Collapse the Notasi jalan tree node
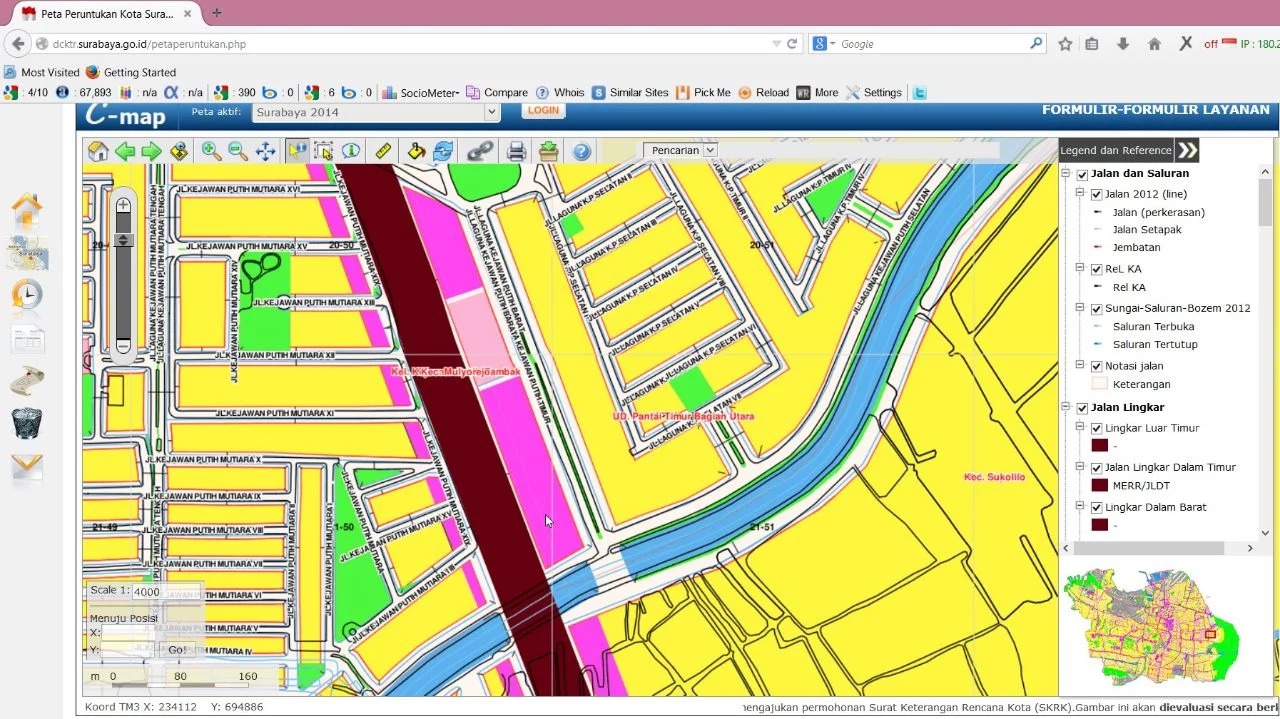The width and height of the screenshot is (1280, 719). click(1081, 365)
